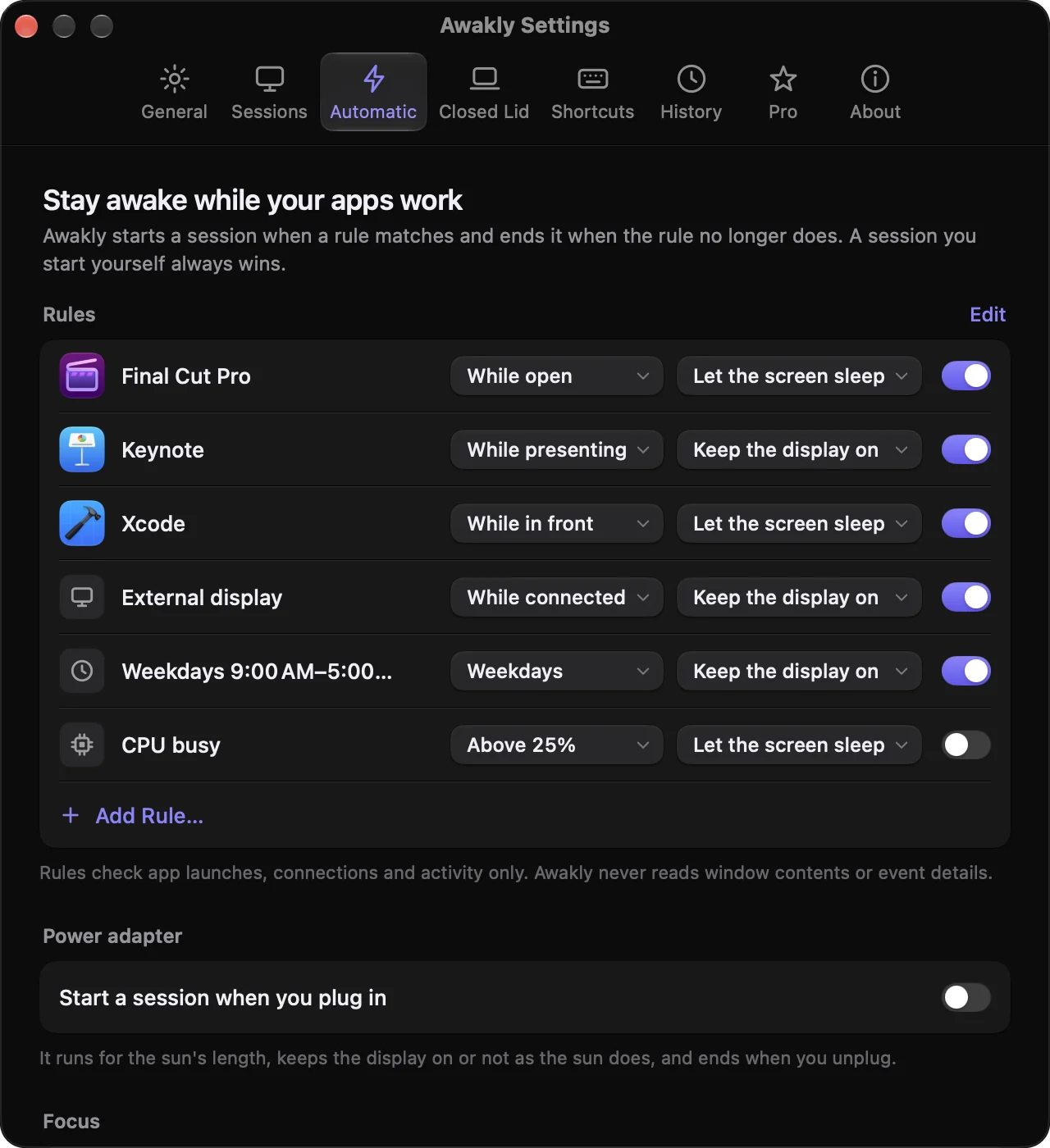
Task: Open the Weekdays condition dropdown
Action: (556, 671)
